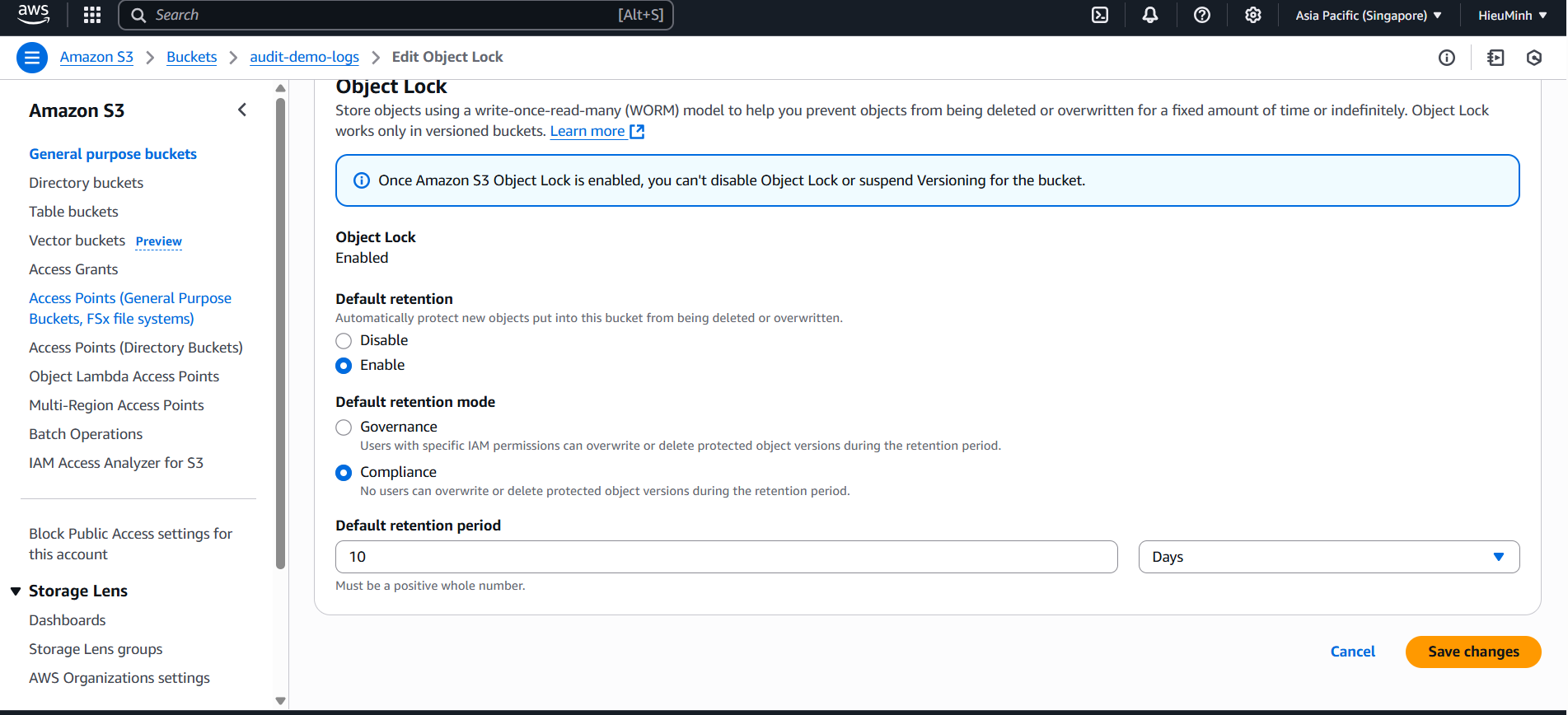Select the Disable default retention option
1568x715 pixels.
[x=344, y=341]
